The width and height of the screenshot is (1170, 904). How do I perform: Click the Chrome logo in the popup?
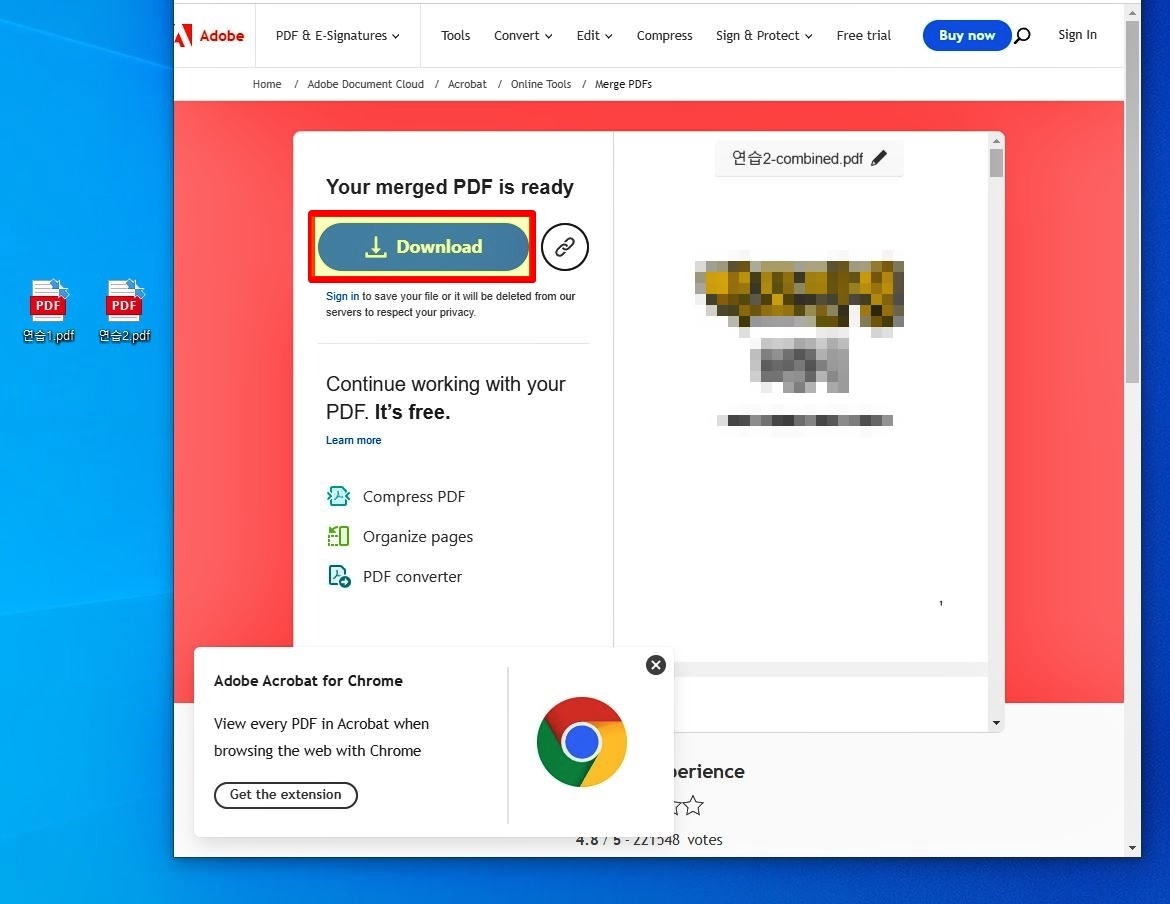[582, 742]
